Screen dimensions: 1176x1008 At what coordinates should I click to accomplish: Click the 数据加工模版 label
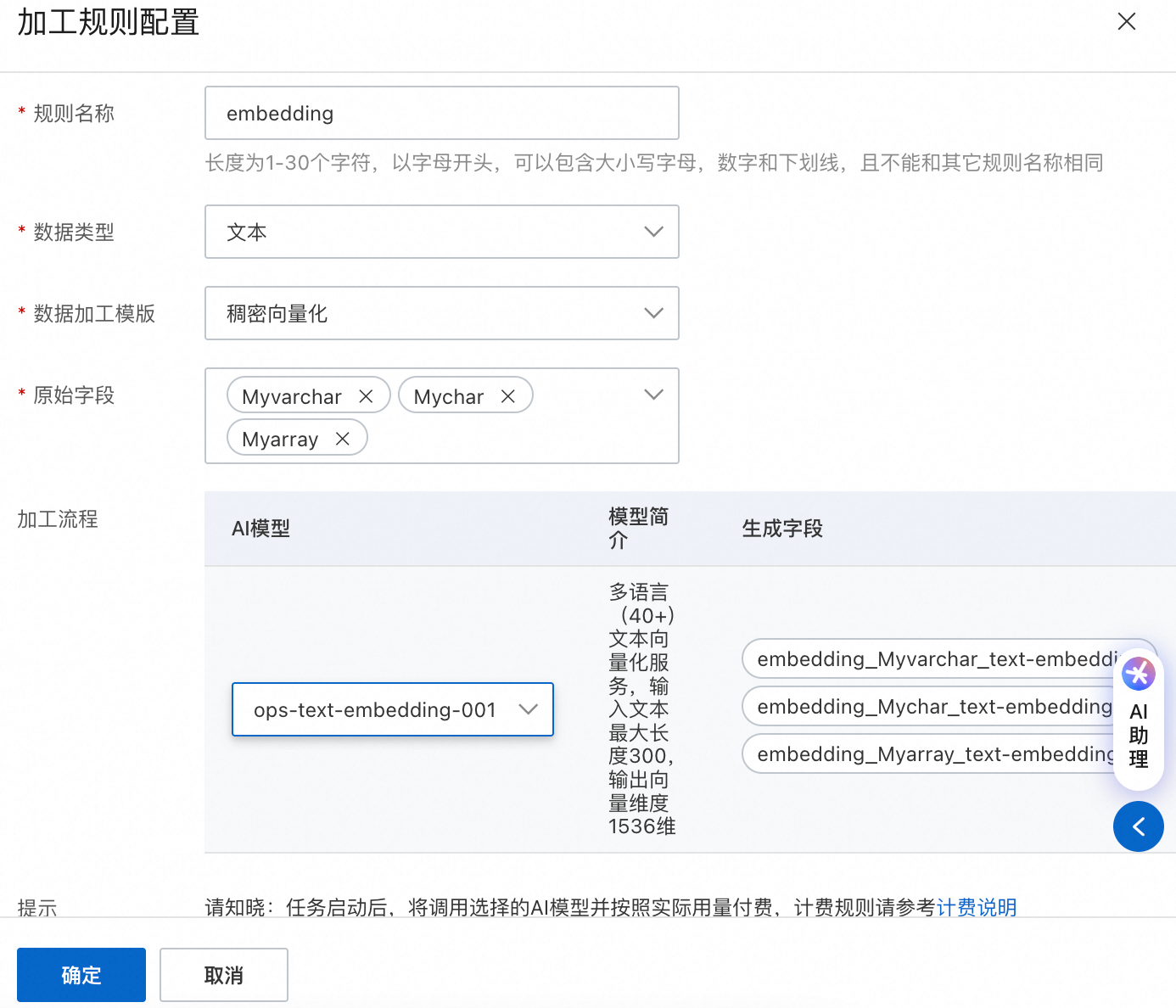click(x=94, y=314)
